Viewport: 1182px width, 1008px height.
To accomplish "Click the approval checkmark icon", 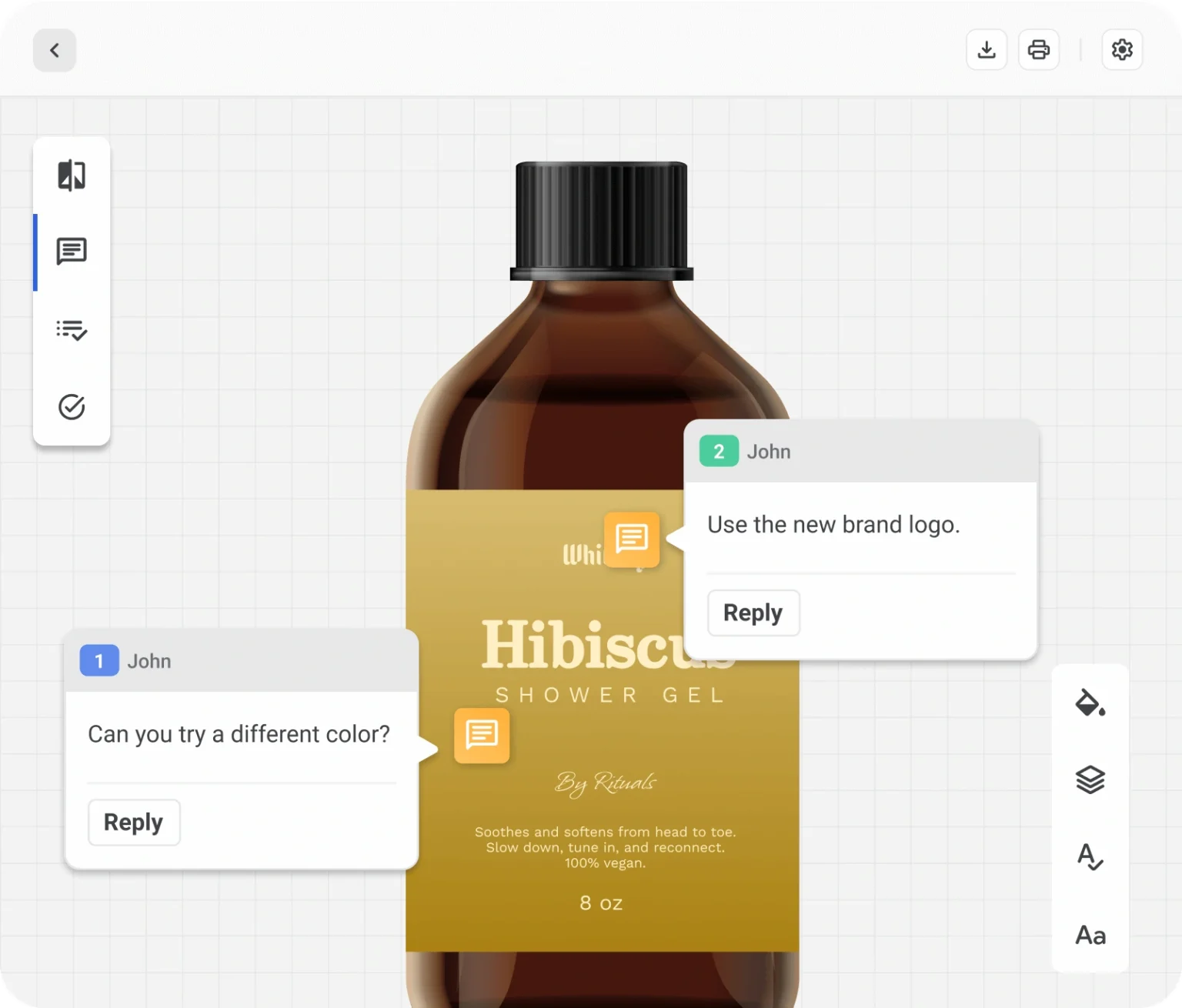I will (72, 407).
